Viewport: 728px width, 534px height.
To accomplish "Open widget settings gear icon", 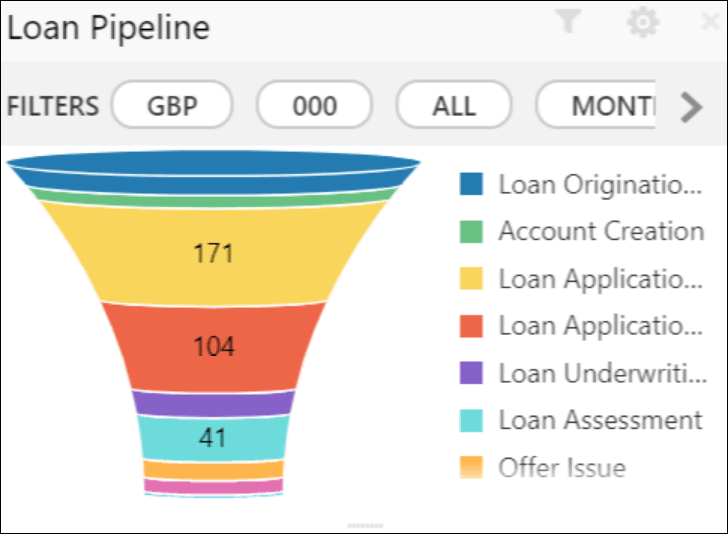I will [642, 23].
